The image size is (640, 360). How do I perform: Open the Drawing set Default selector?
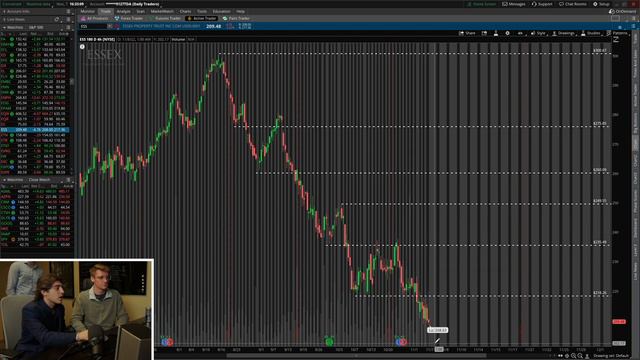[611, 356]
